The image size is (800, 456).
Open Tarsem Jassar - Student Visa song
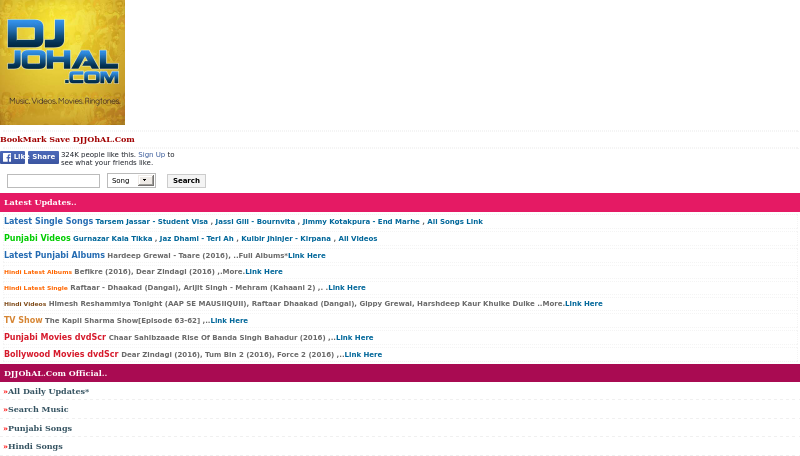152,222
